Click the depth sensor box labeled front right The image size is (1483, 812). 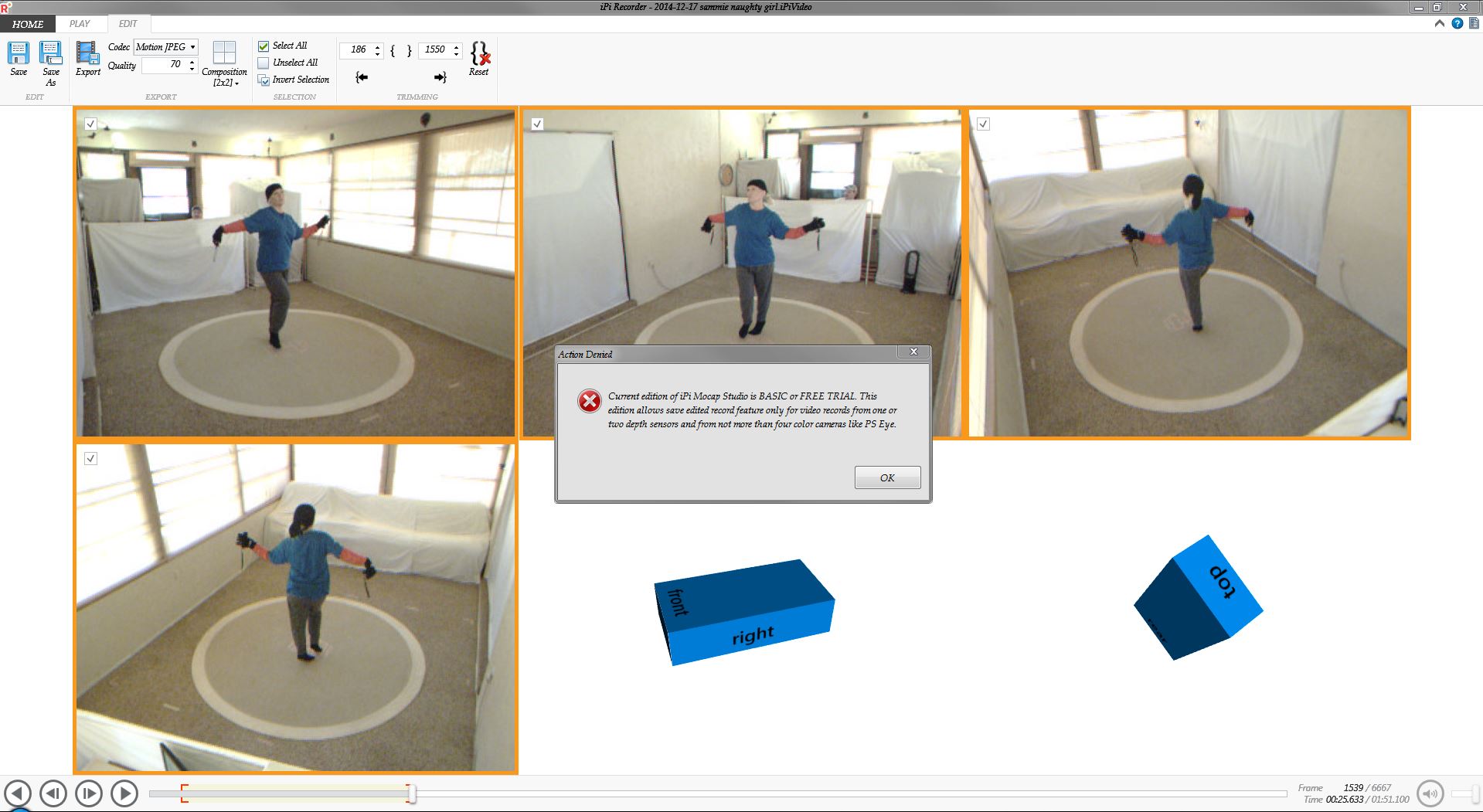point(744,612)
